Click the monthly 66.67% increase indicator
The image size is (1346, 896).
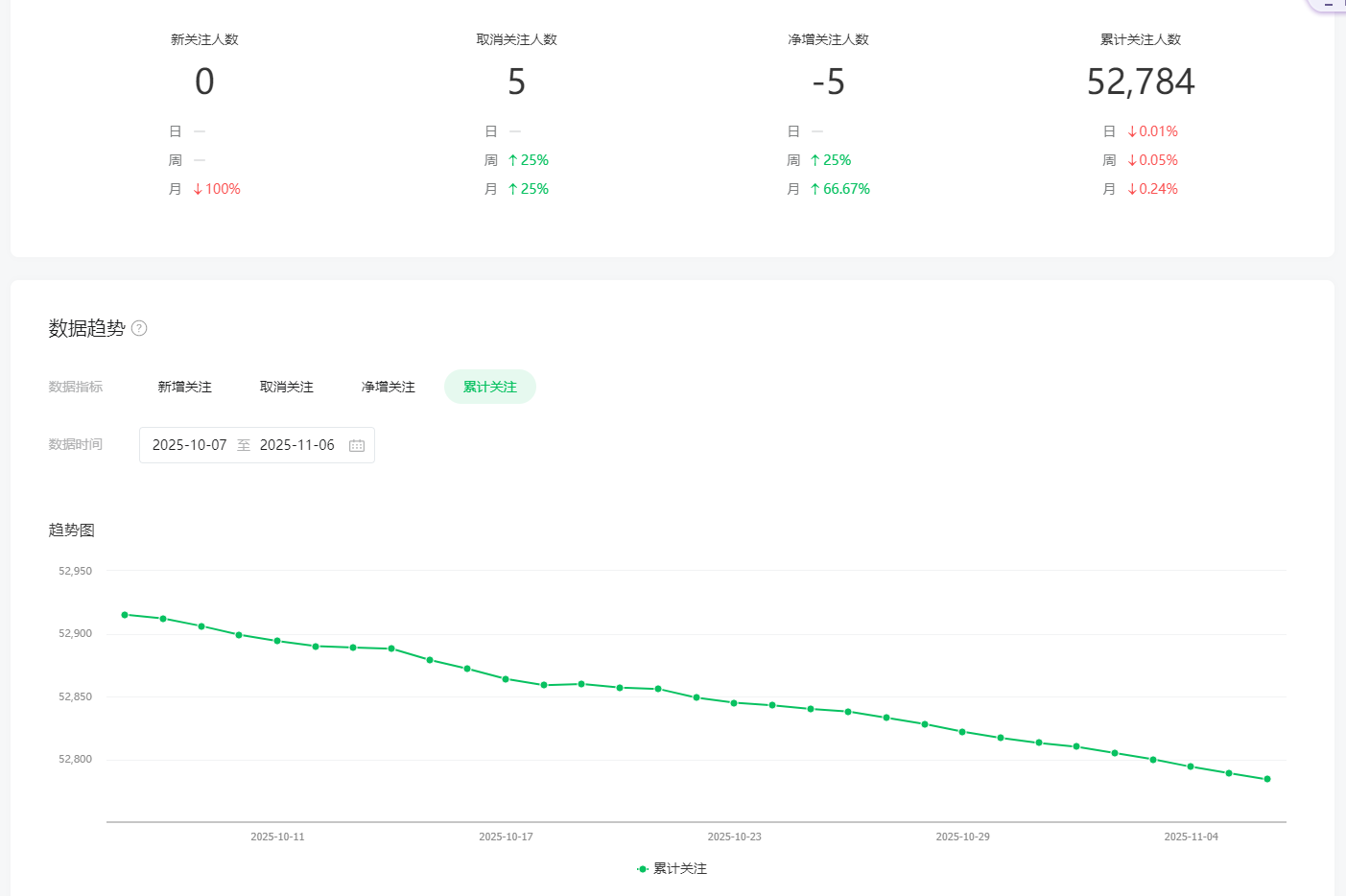tap(839, 189)
